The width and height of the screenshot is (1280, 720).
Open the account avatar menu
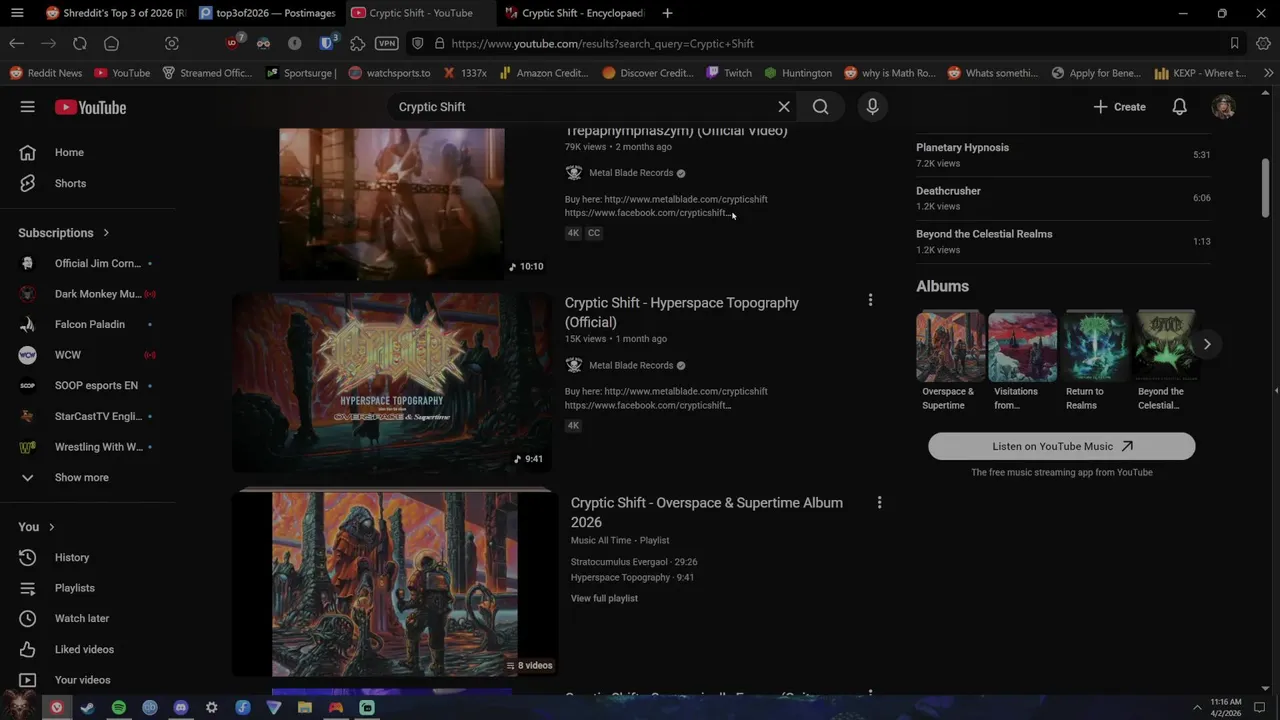1223,107
